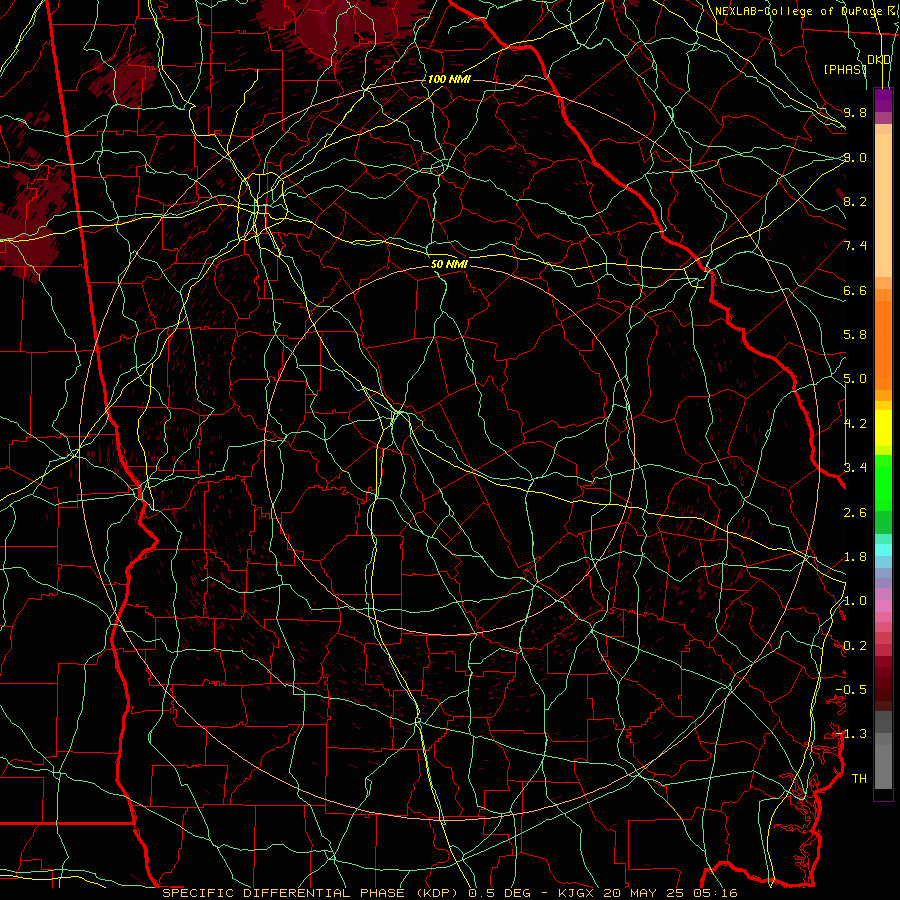The height and width of the screenshot is (900, 900).
Task: Pick the bright green segment of color bar
Action: pyautogui.click(x=883, y=482)
